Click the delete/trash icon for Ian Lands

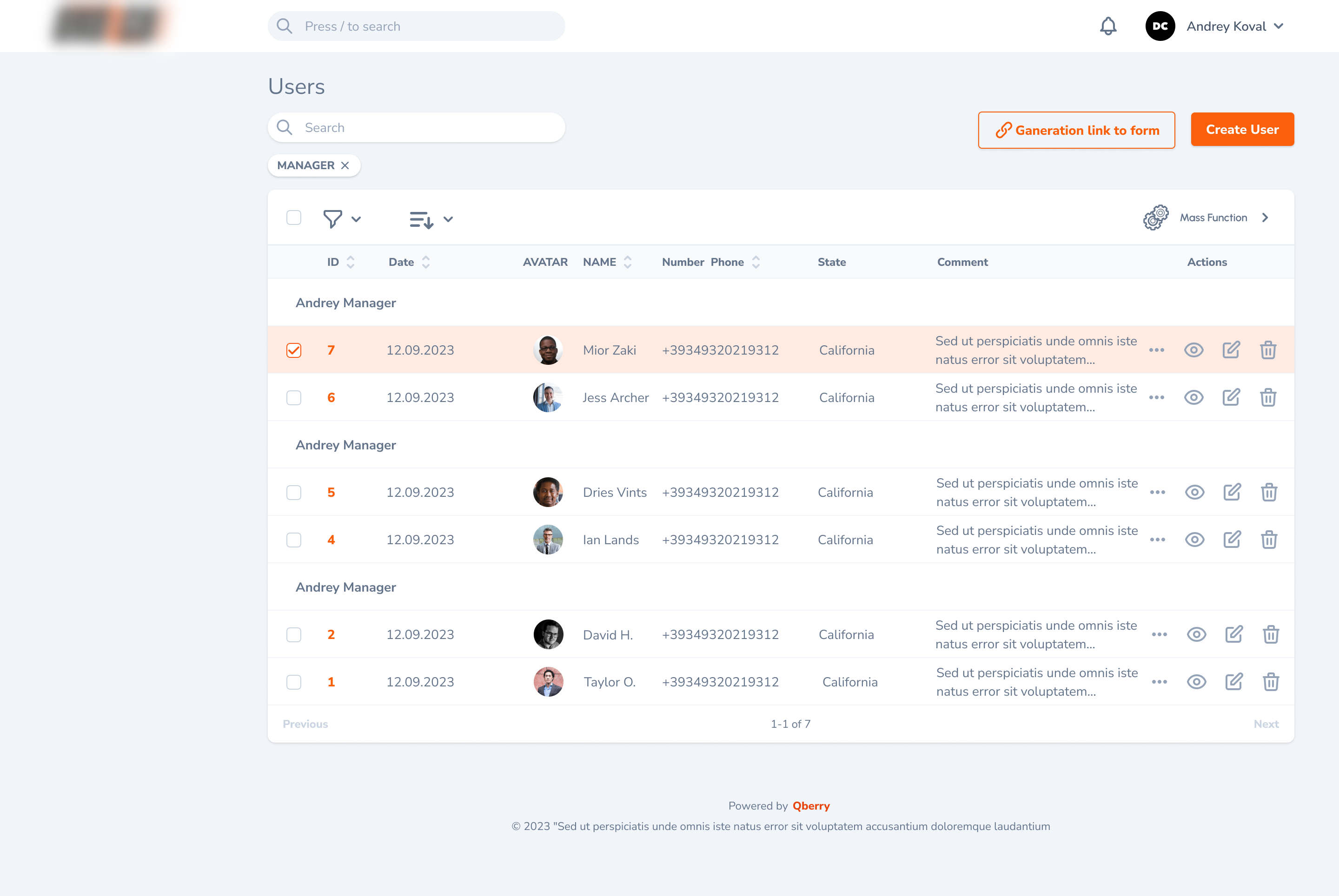[1267, 539]
